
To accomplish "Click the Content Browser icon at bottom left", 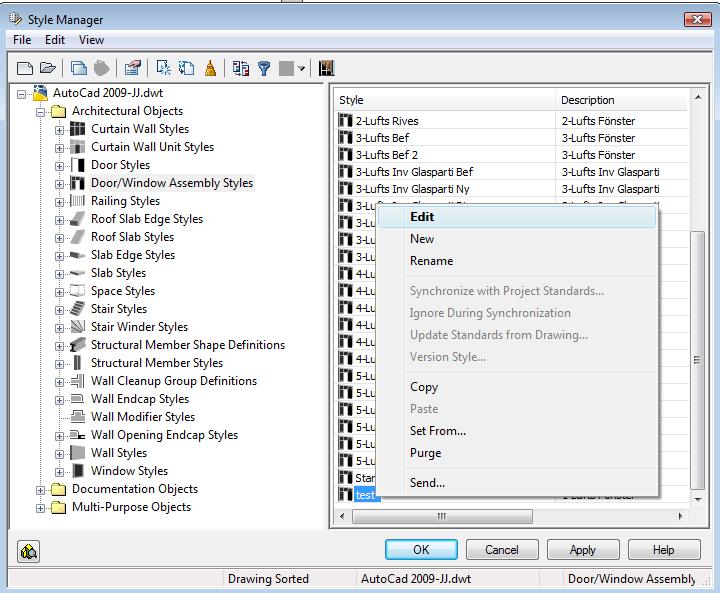I will [x=28, y=551].
